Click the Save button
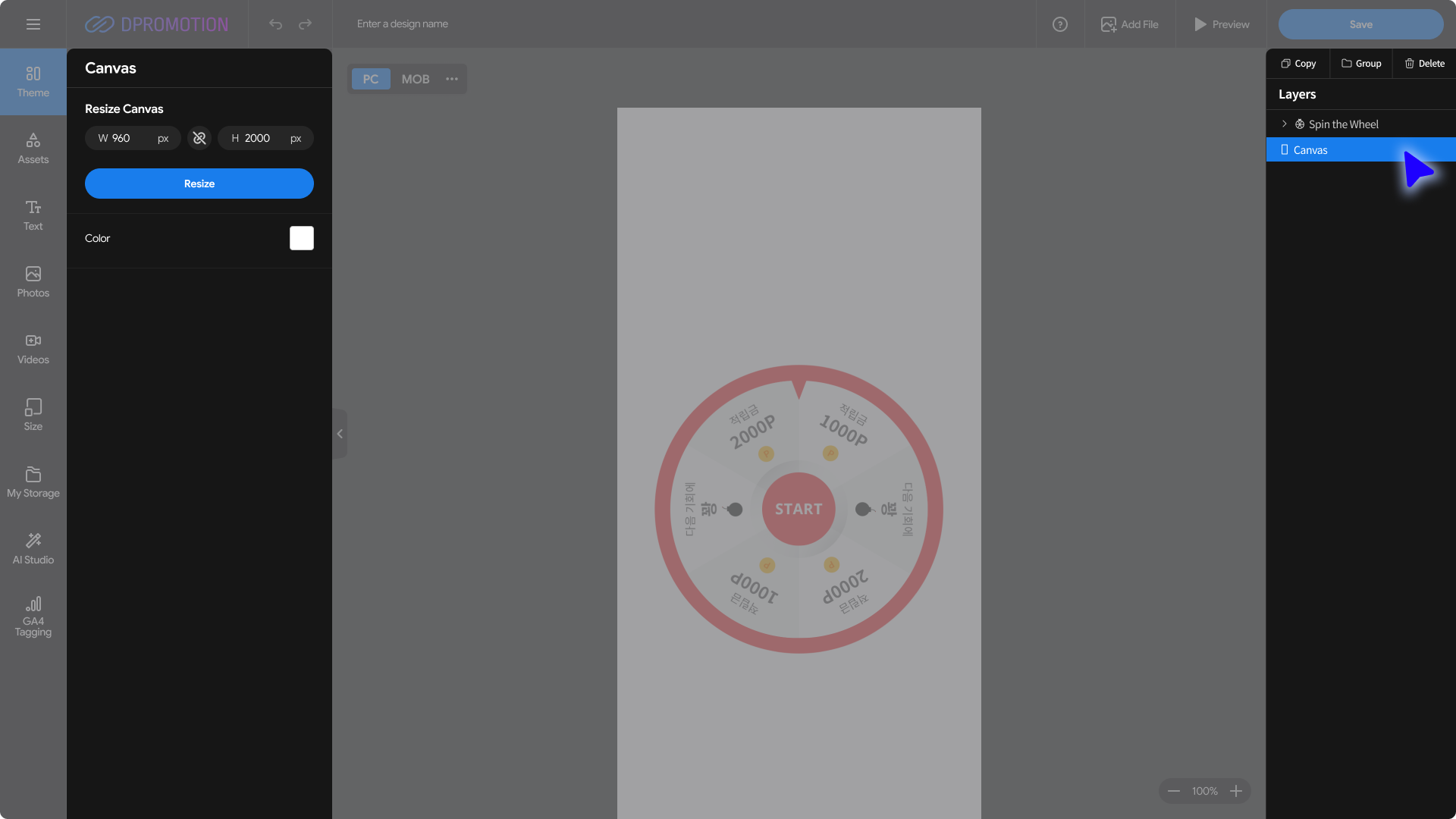 pyautogui.click(x=1360, y=24)
